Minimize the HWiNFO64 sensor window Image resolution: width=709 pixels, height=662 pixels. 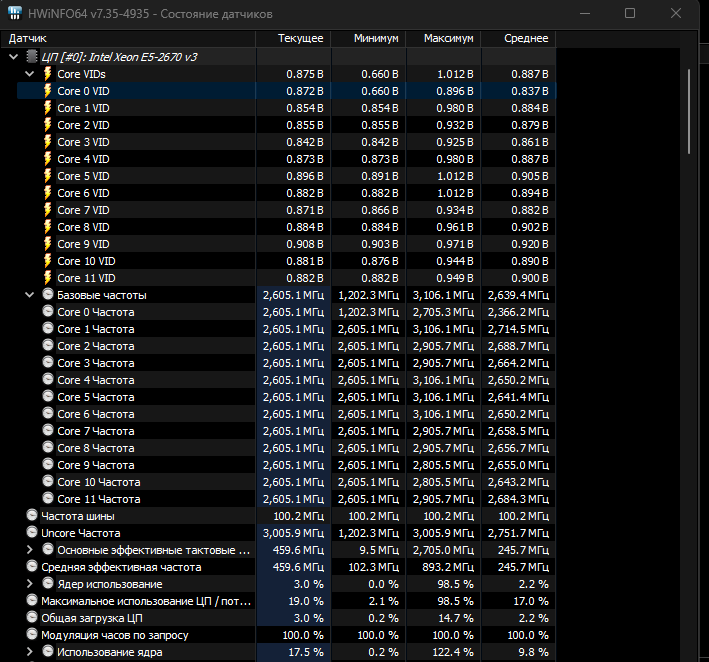(x=585, y=13)
